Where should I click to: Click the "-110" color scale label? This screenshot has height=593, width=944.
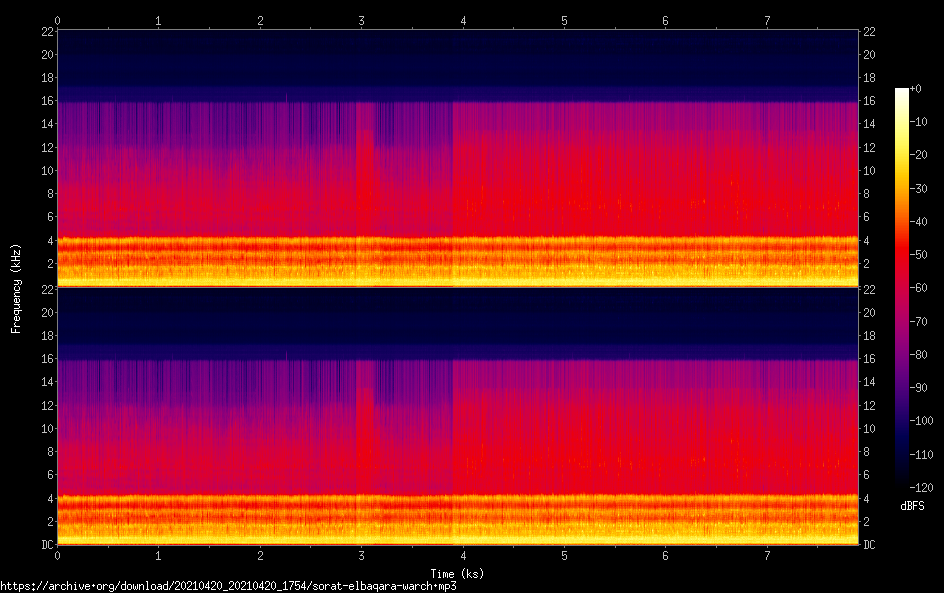tap(922, 455)
